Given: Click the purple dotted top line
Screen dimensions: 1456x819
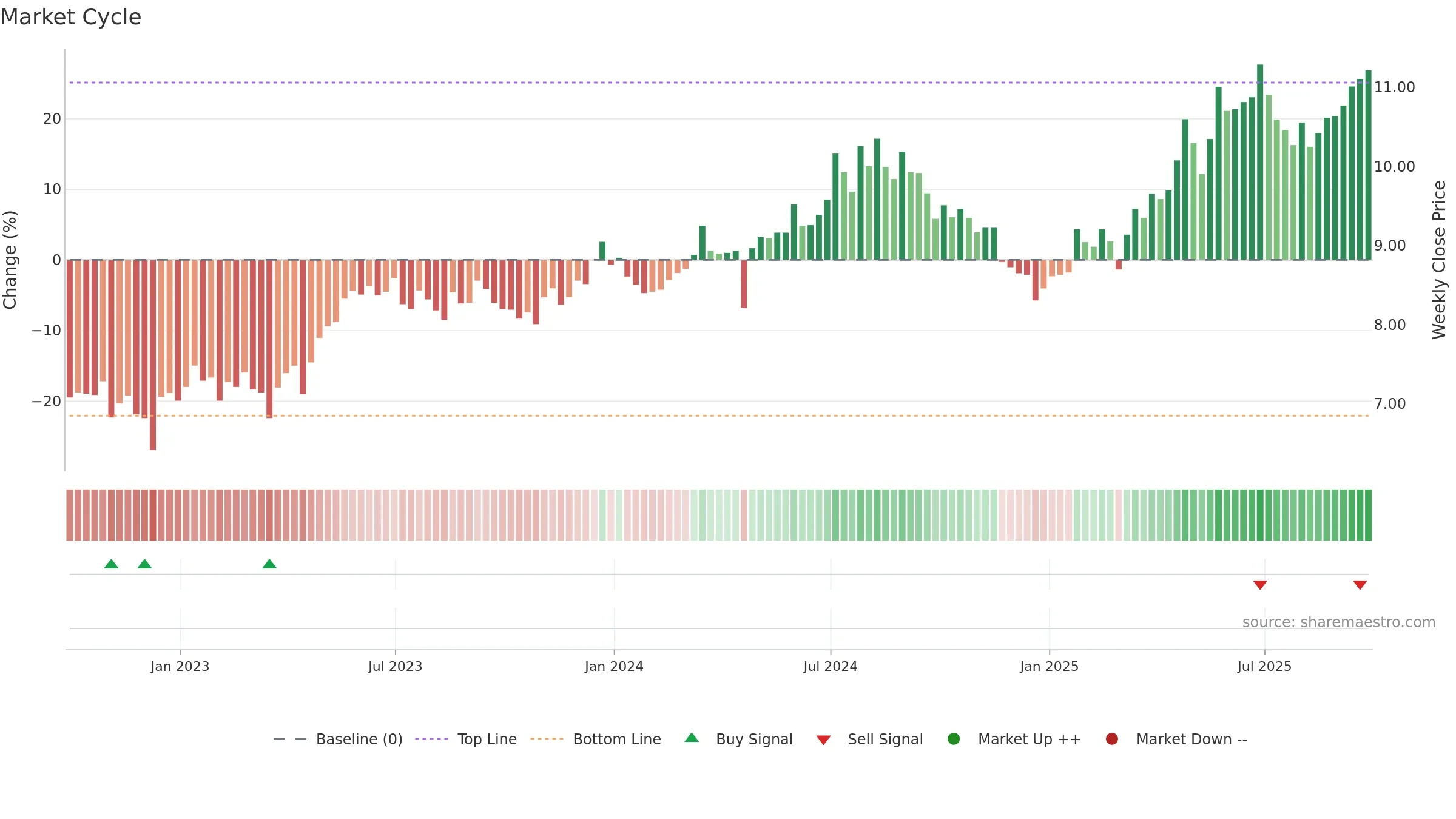Looking at the screenshot, I should 719,83.
